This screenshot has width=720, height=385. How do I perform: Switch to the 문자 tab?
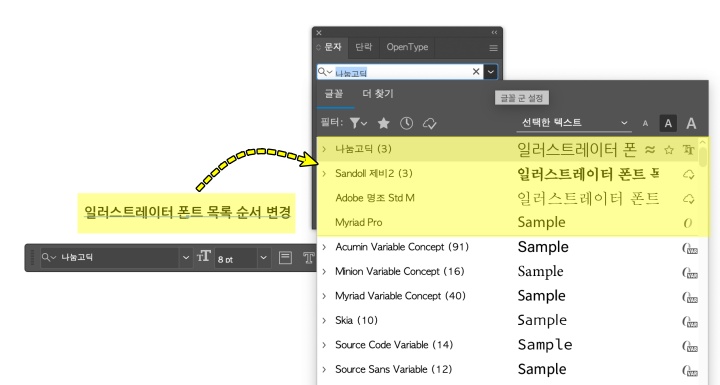[x=332, y=47]
